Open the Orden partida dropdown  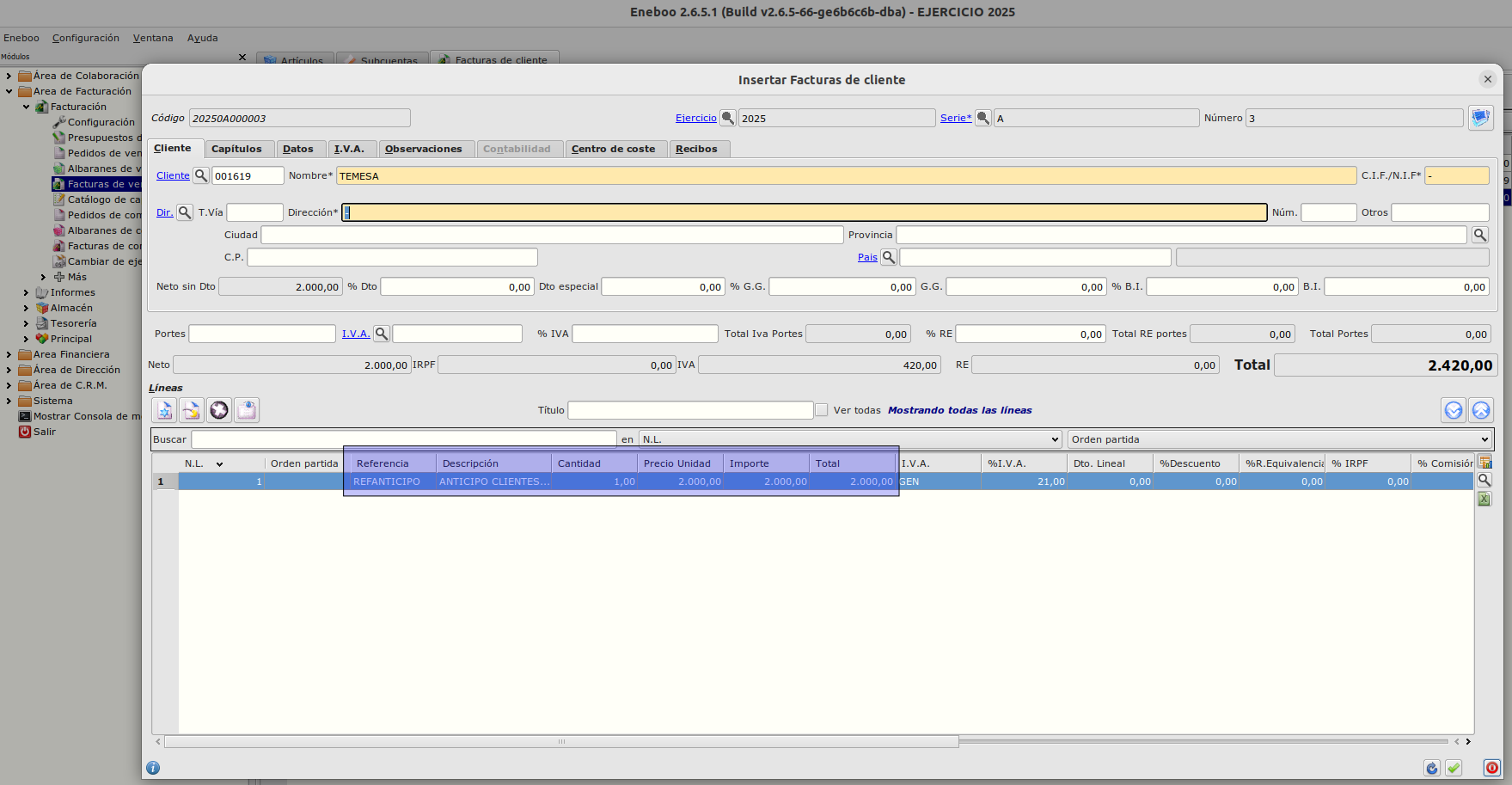coord(1280,439)
